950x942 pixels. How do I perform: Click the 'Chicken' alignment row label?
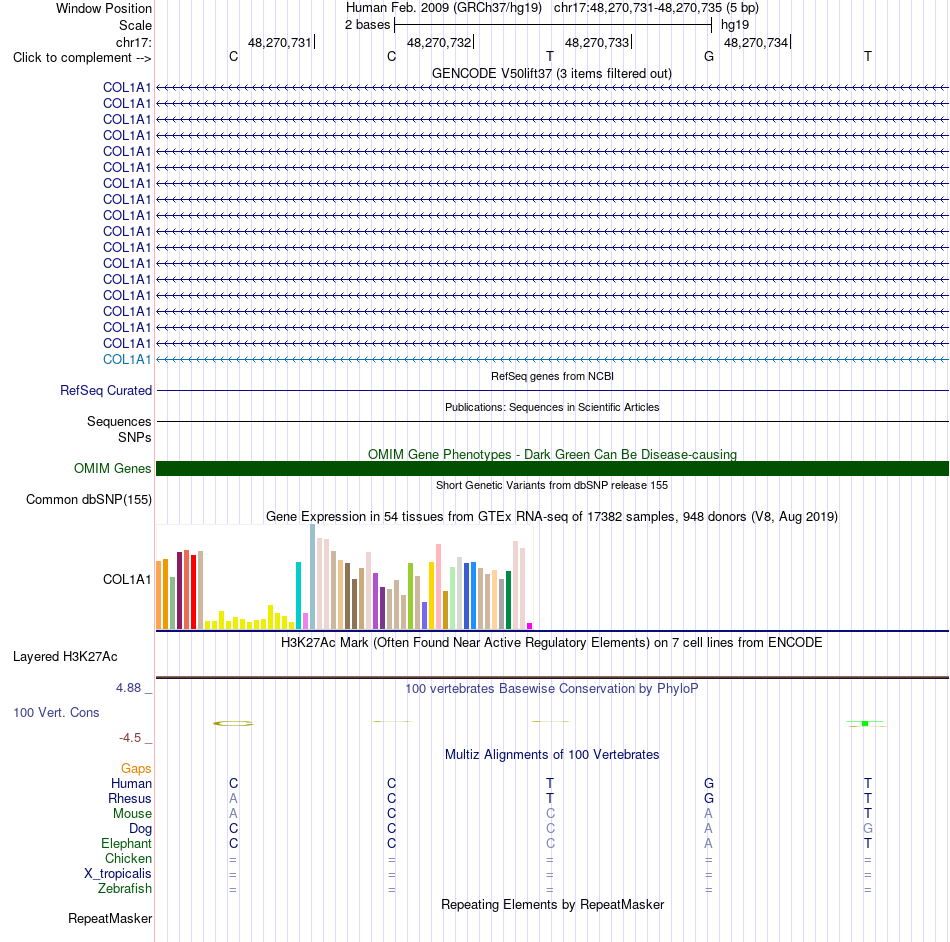point(128,858)
